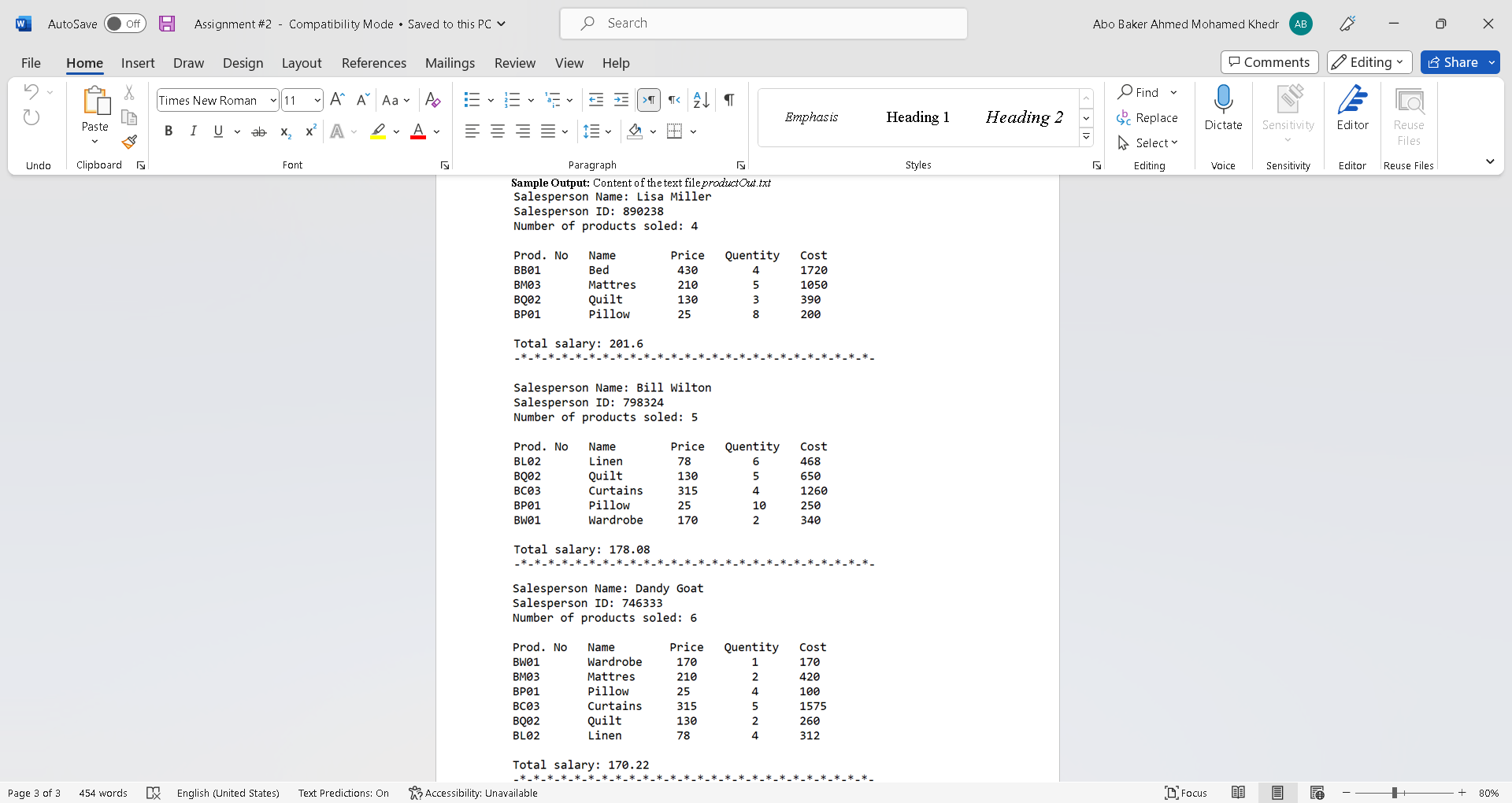Open the Editing mode dropdown
This screenshot has height=803, width=1512.
(x=1369, y=62)
